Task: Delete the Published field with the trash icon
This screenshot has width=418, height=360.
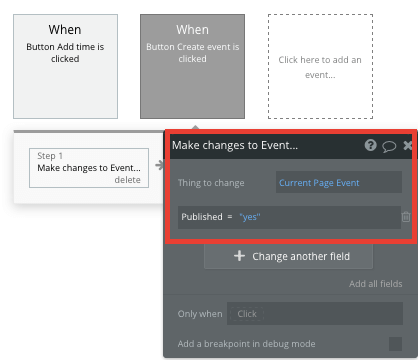Action: pyautogui.click(x=406, y=217)
